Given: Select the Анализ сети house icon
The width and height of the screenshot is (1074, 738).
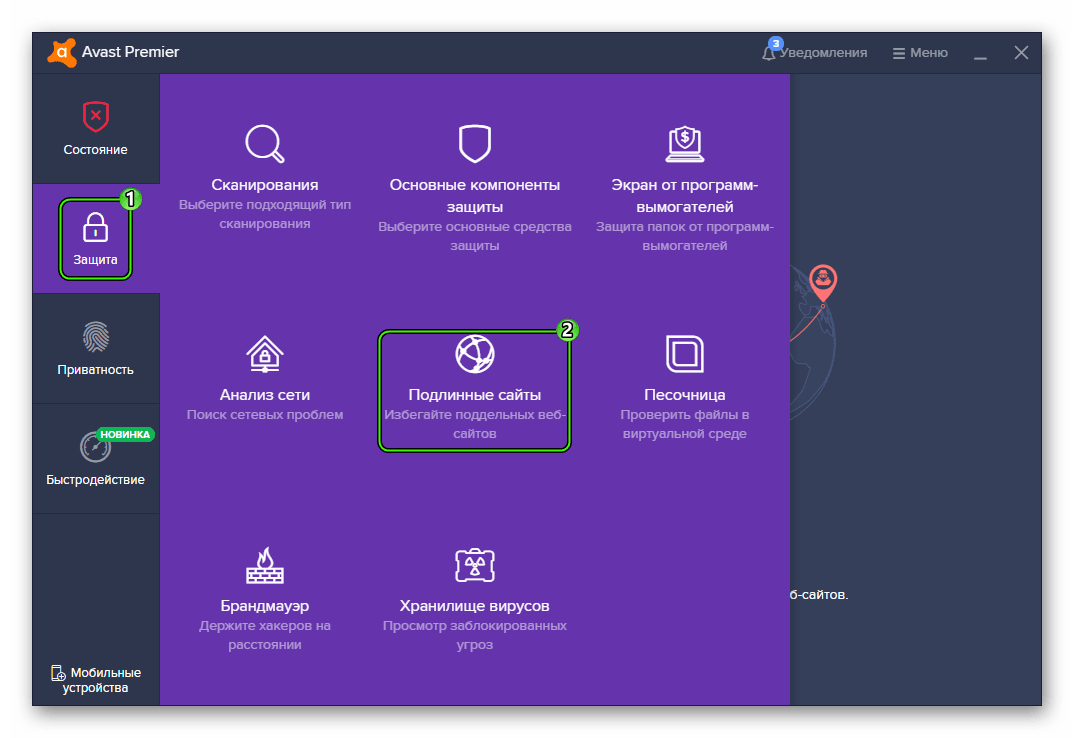Looking at the screenshot, I should pyautogui.click(x=265, y=354).
